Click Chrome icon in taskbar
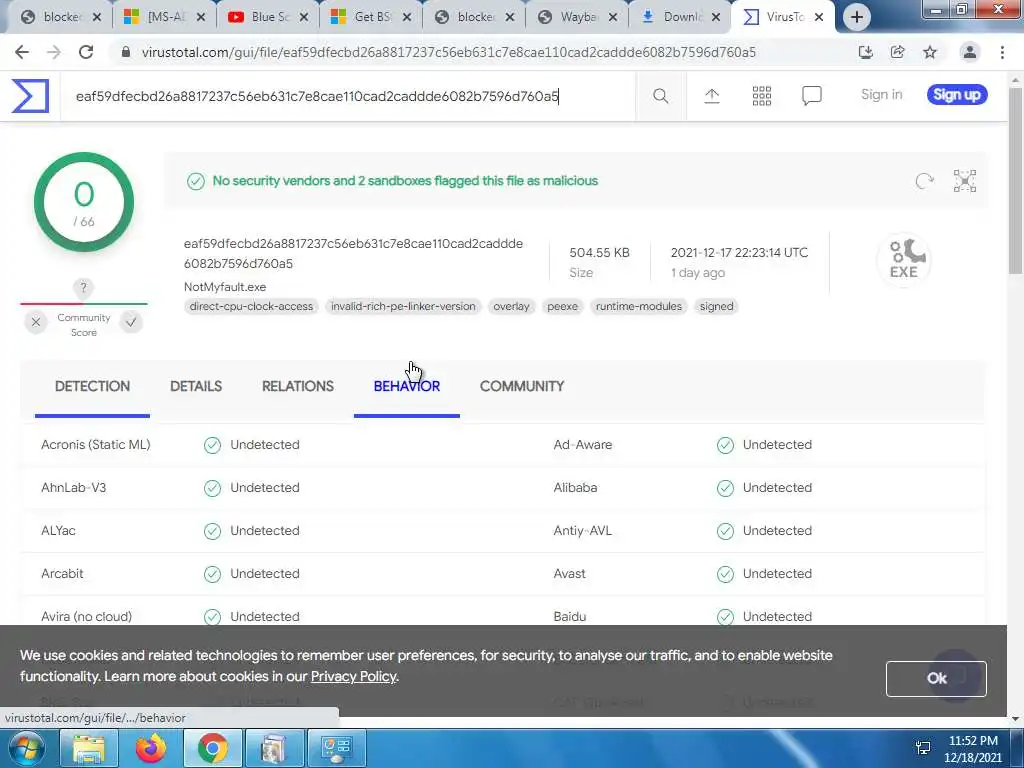The image size is (1024, 768). pyautogui.click(x=212, y=748)
